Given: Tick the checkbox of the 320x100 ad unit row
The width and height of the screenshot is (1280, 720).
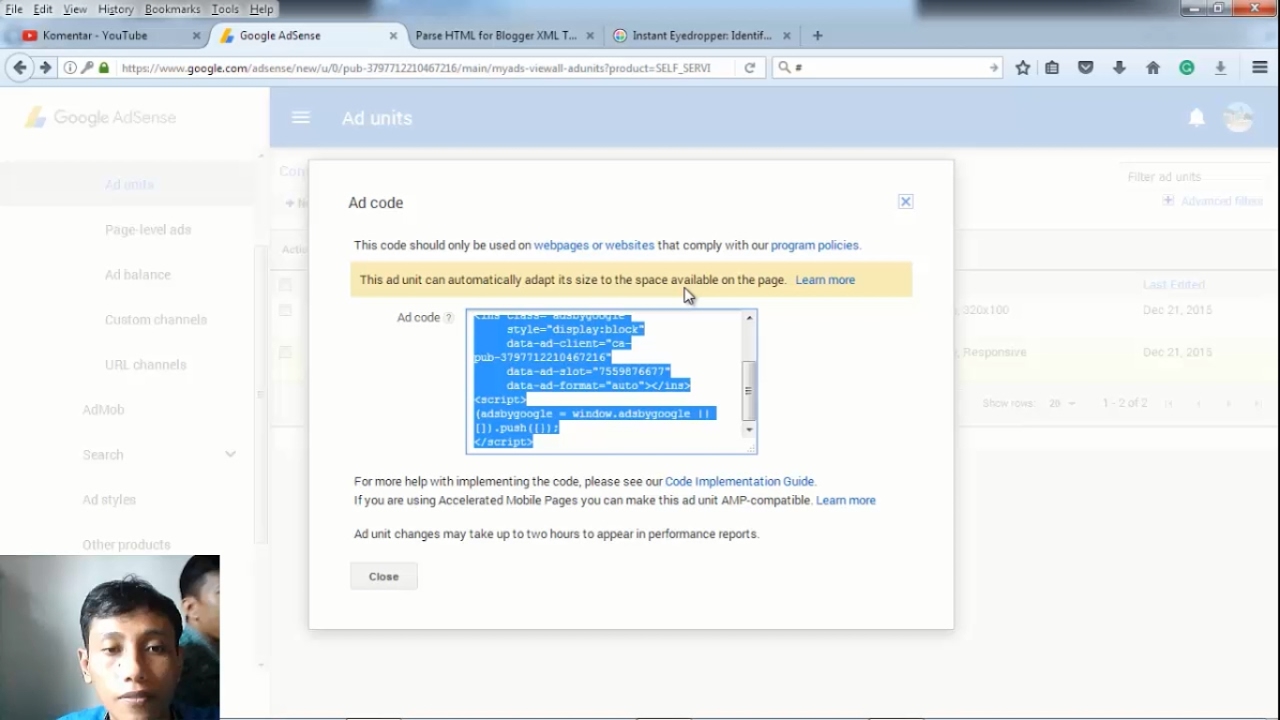Looking at the screenshot, I should tap(286, 310).
